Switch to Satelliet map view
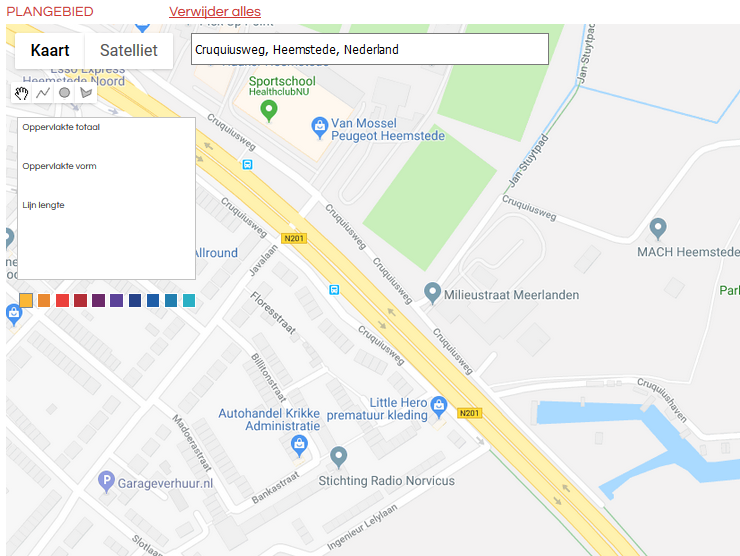The image size is (740, 556). [x=129, y=50]
